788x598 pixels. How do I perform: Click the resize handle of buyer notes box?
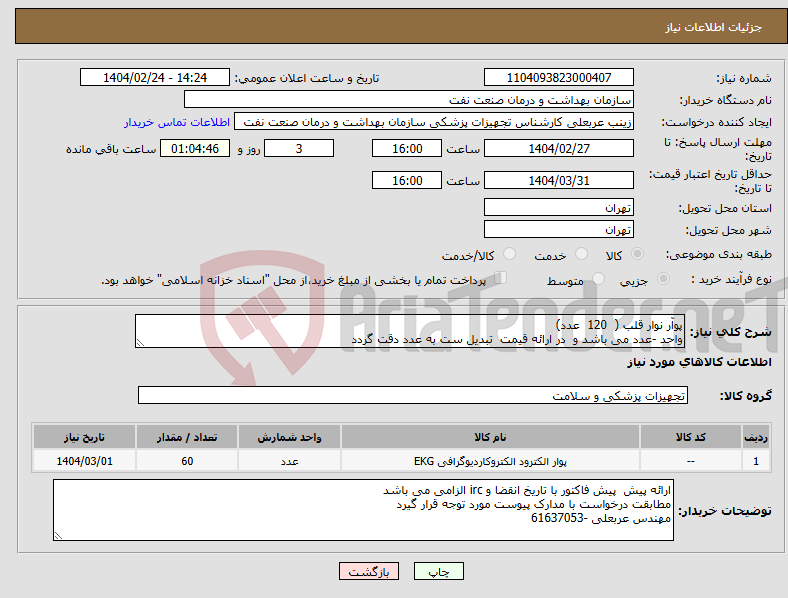58,536
